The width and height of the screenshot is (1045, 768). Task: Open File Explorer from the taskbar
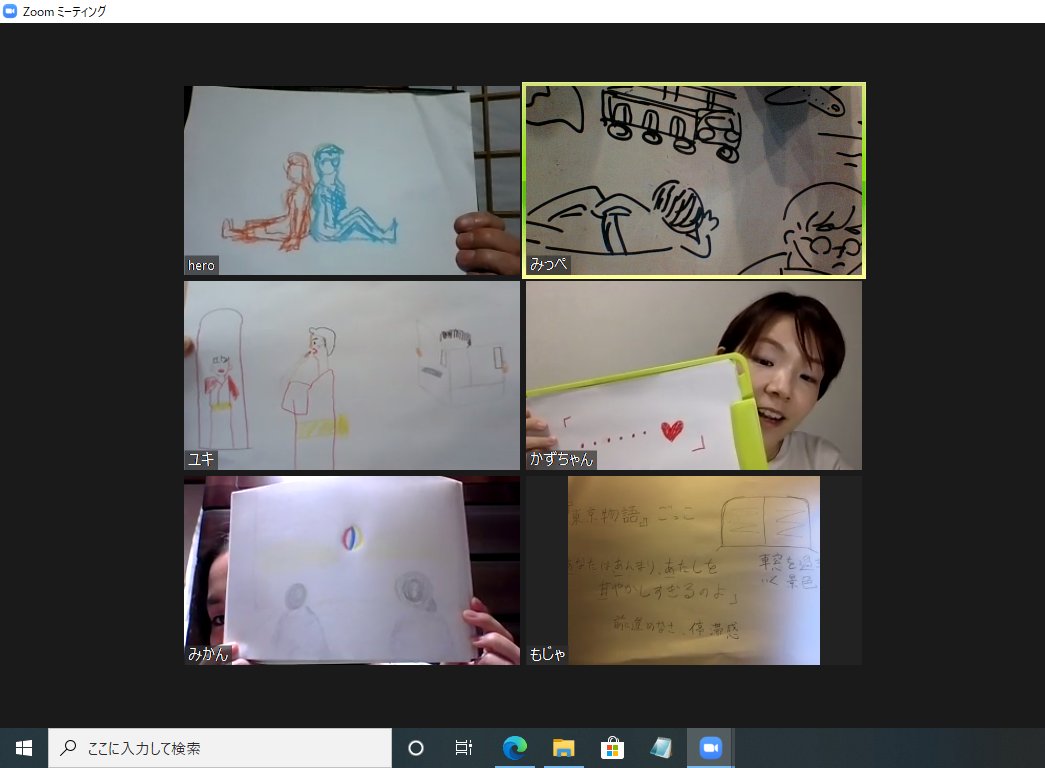coord(564,747)
